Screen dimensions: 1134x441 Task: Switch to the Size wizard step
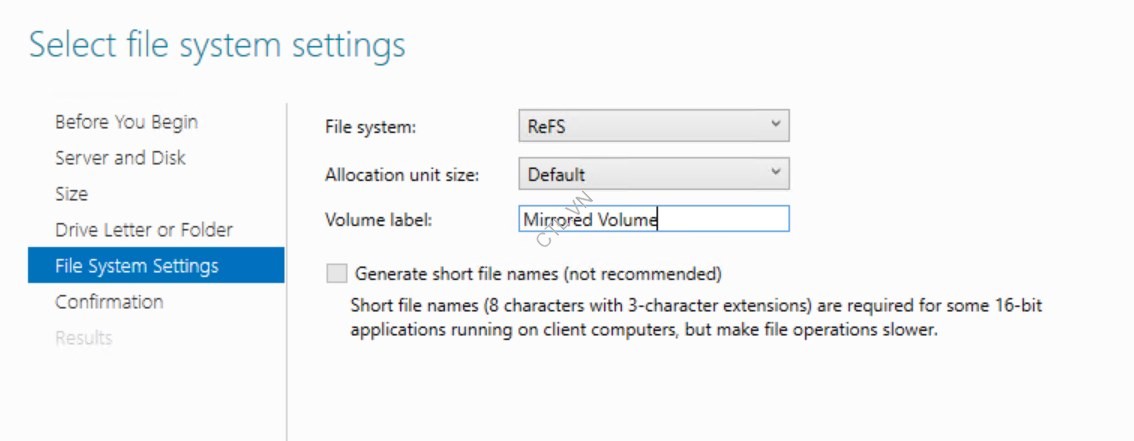[71, 194]
